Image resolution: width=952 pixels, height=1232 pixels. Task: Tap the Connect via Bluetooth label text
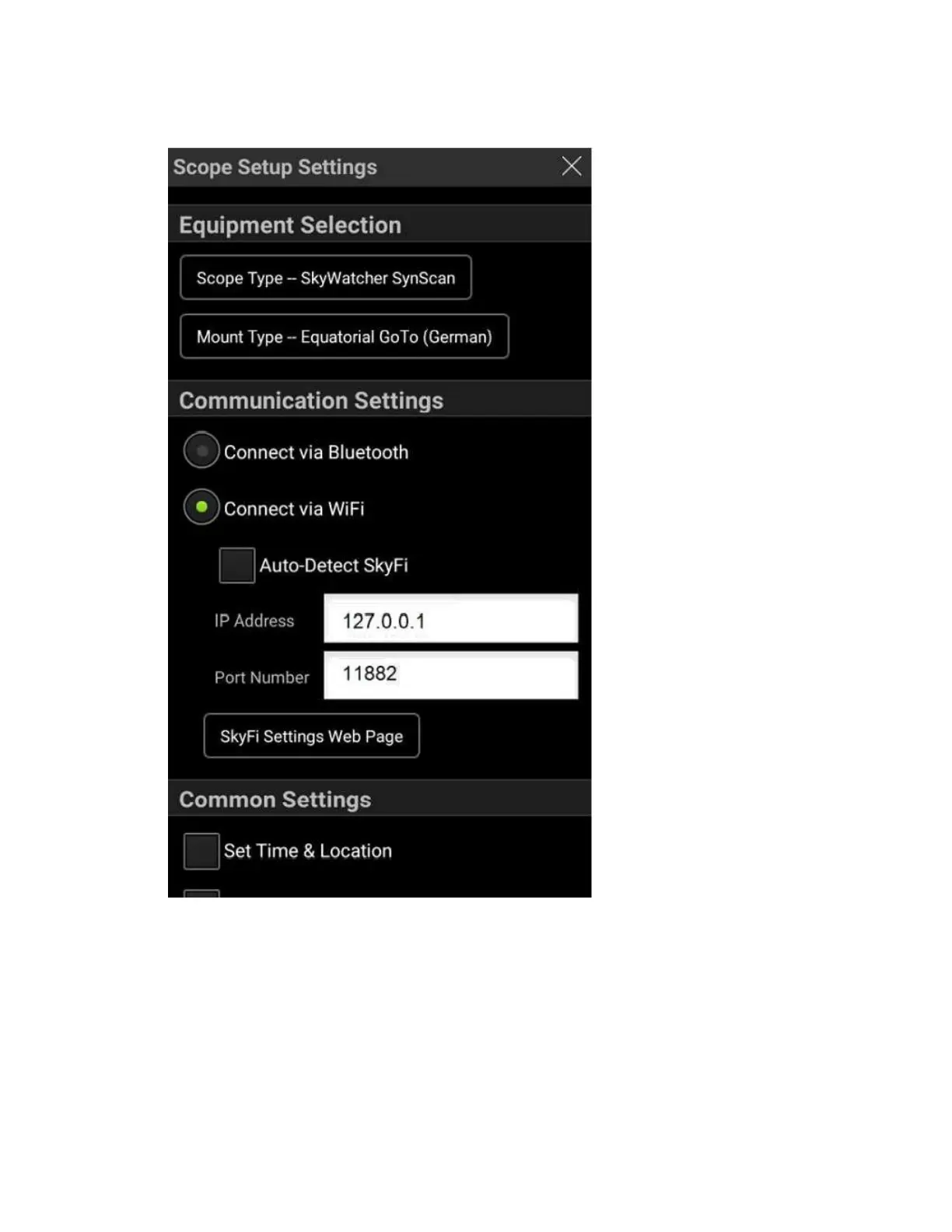[x=316, y=453]
